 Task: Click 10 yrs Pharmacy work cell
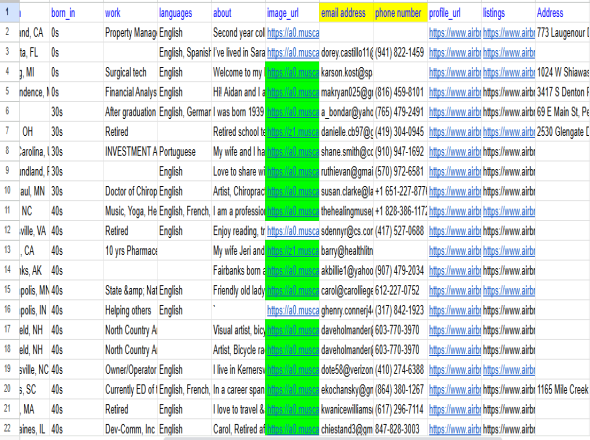coord(131,251)
